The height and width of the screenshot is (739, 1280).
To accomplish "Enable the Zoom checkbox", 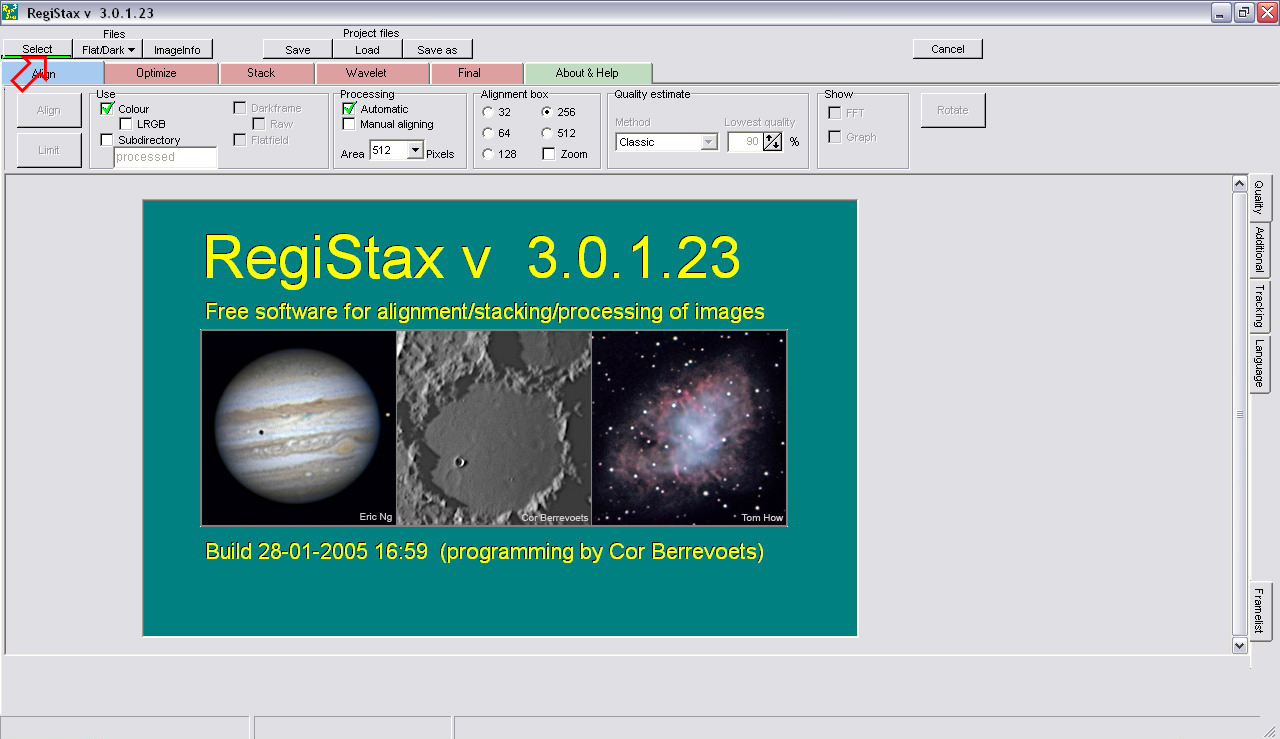I will tap(548, 154).
